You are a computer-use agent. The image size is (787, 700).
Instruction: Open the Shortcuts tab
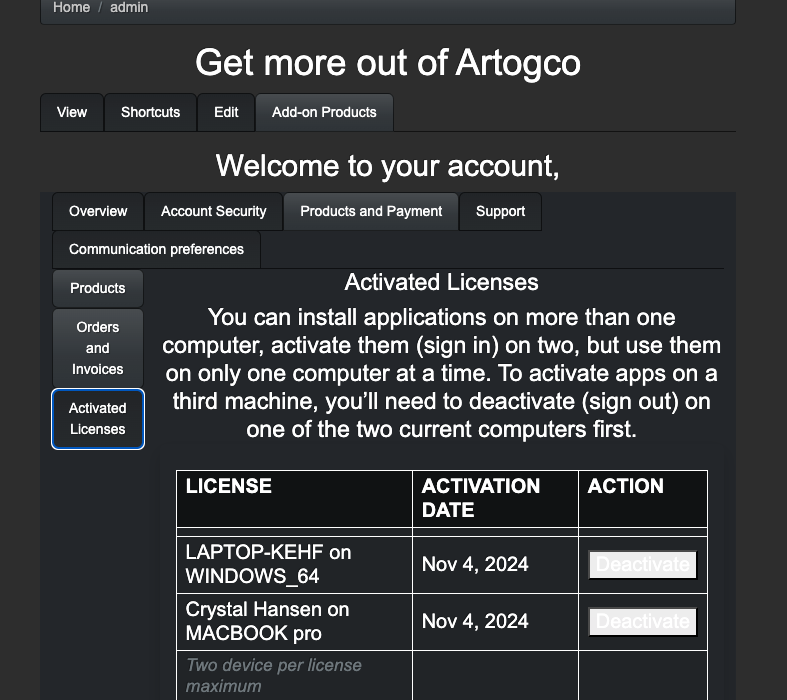[151, 112]
